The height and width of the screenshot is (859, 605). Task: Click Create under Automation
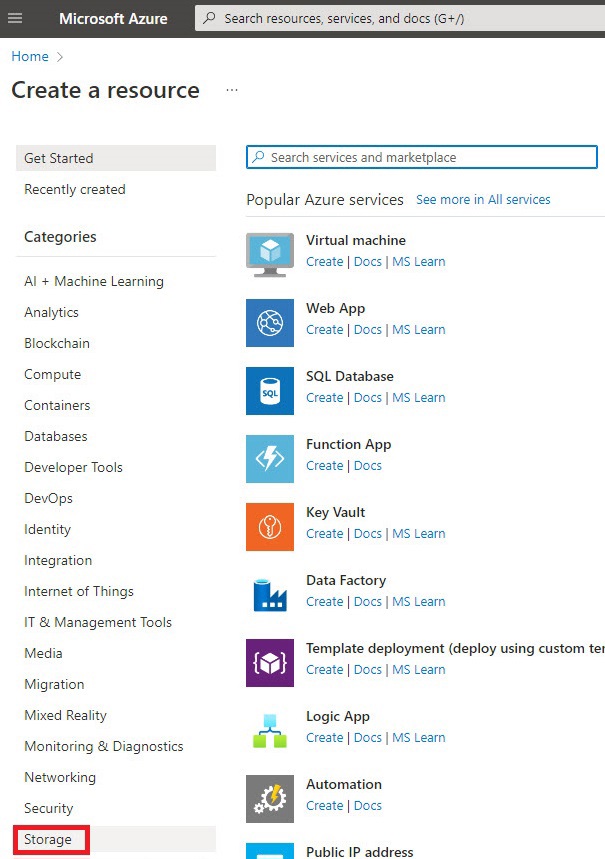(324, 805)
